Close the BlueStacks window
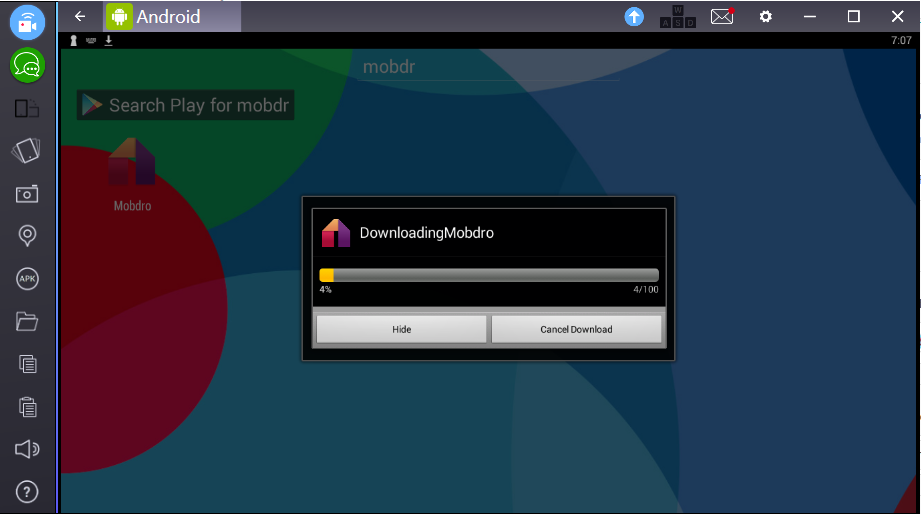This screenshot has width=921, height=514. point(898,16)
